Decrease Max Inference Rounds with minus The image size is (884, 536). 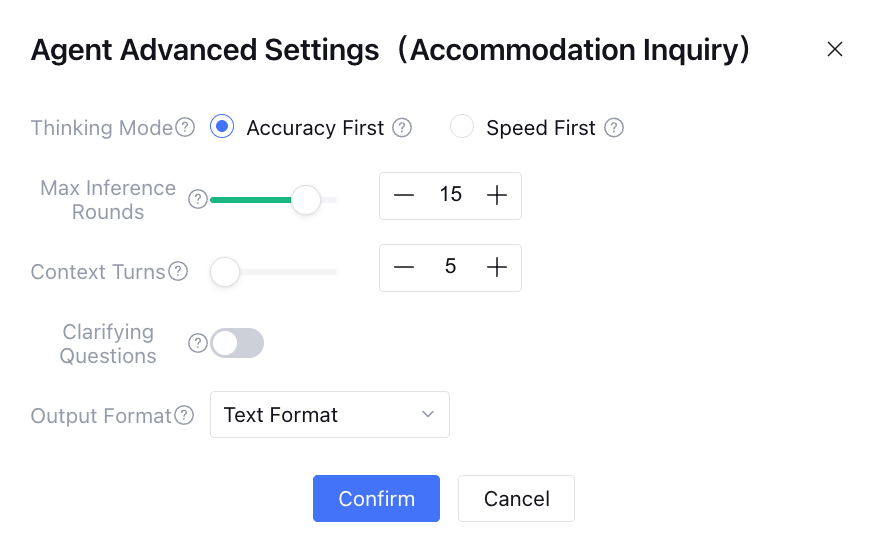pyautogui.click(x=404, y=195)
